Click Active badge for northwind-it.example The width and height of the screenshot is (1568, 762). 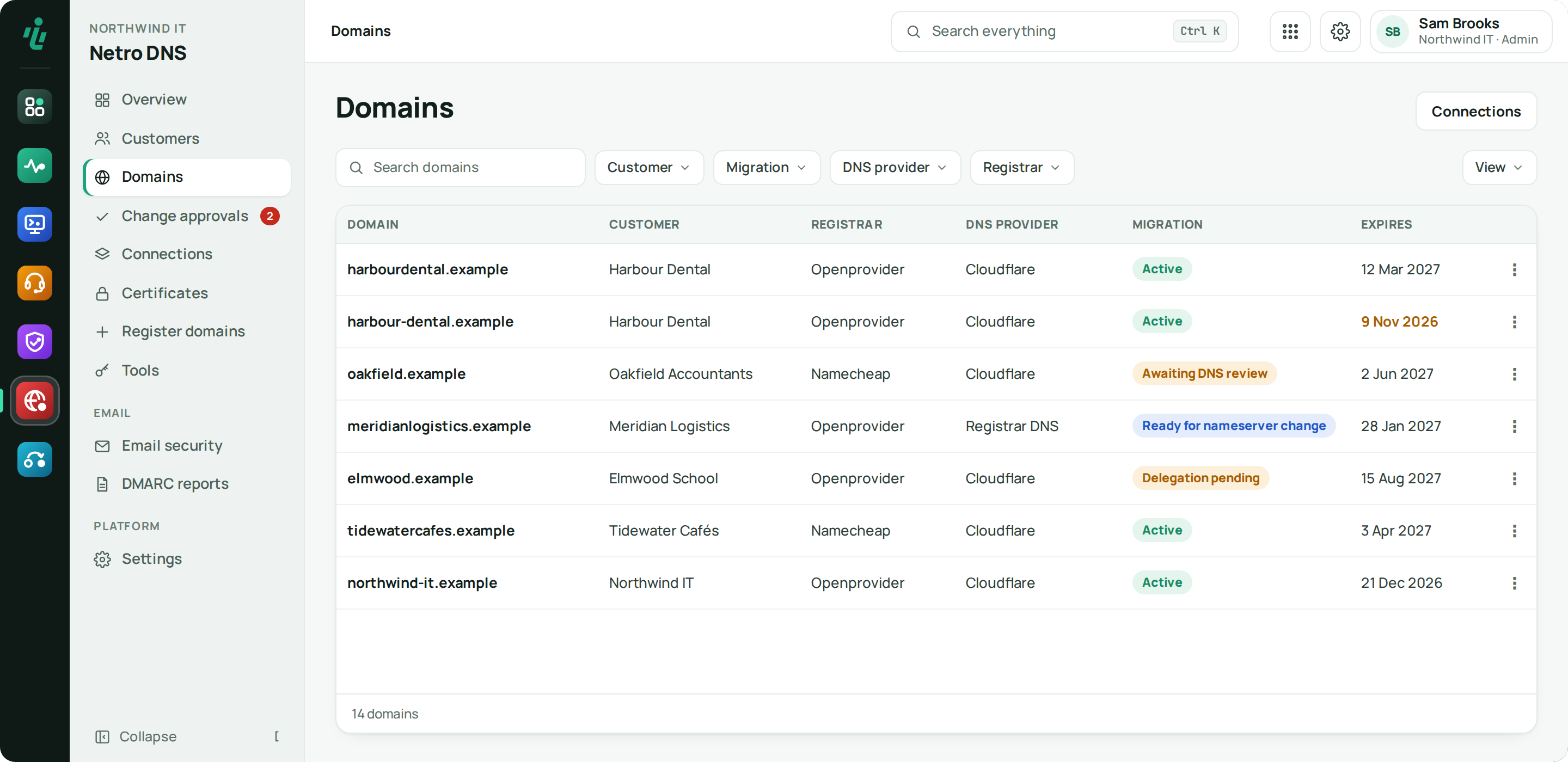[x=1161, y=582]
